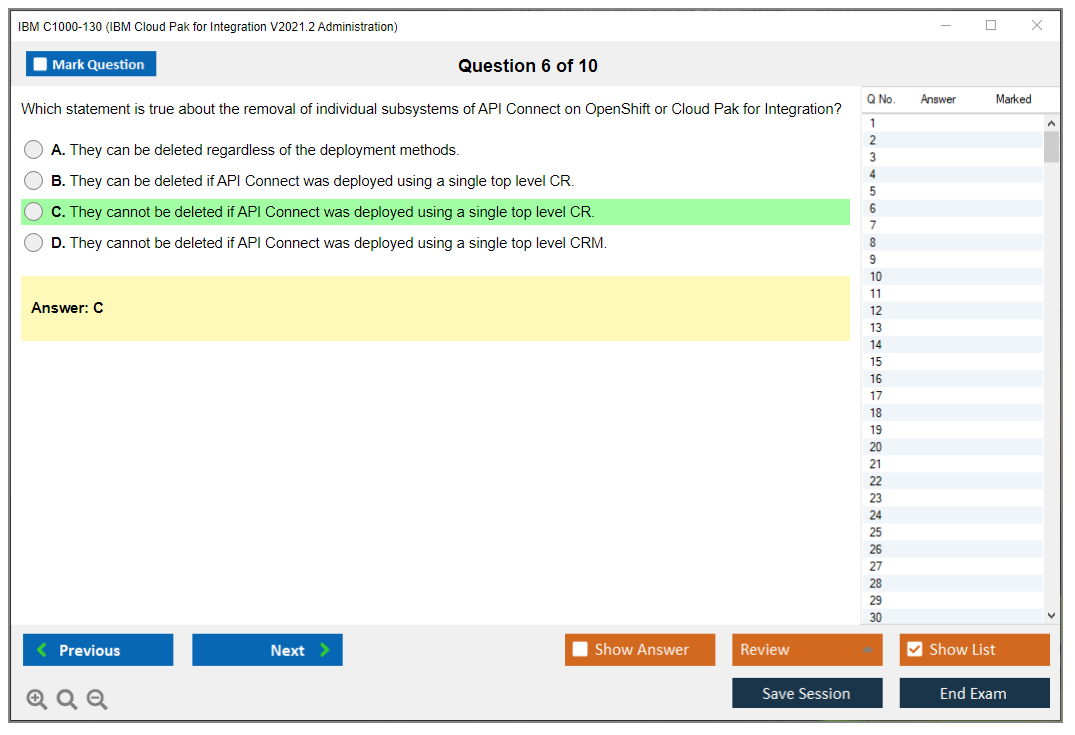
Task: Click the zoom out magnifier icon
Action: (x=97, y=699)
